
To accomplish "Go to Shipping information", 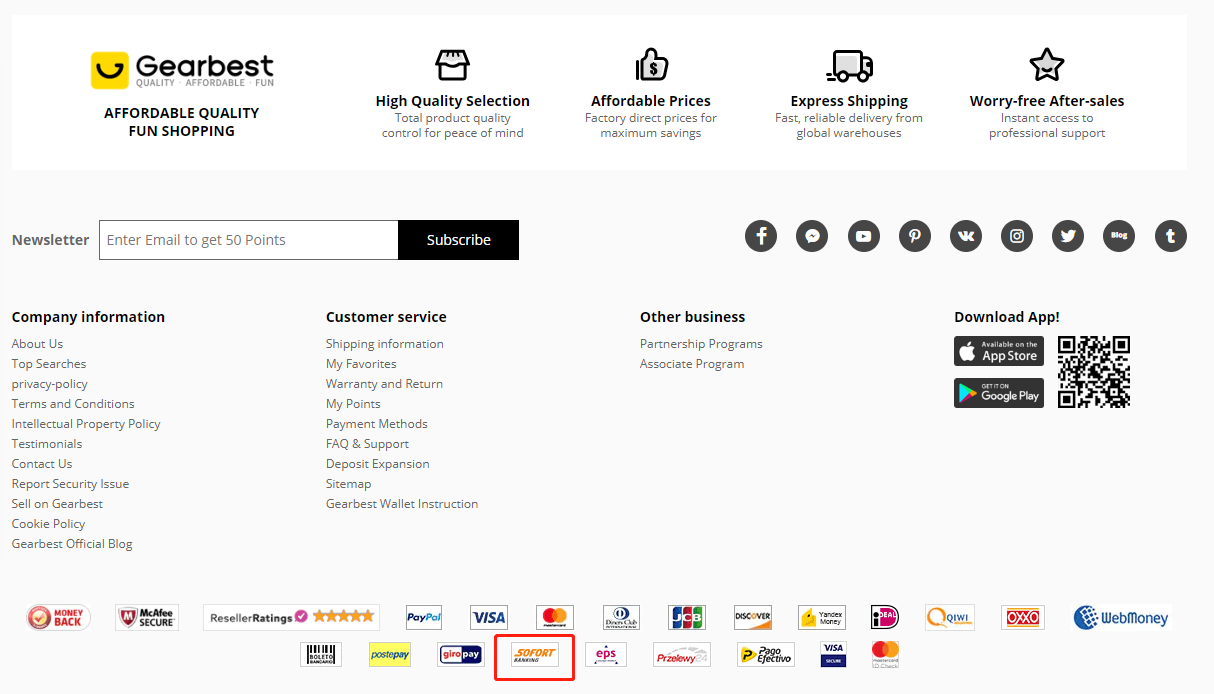I will [384, 344].
